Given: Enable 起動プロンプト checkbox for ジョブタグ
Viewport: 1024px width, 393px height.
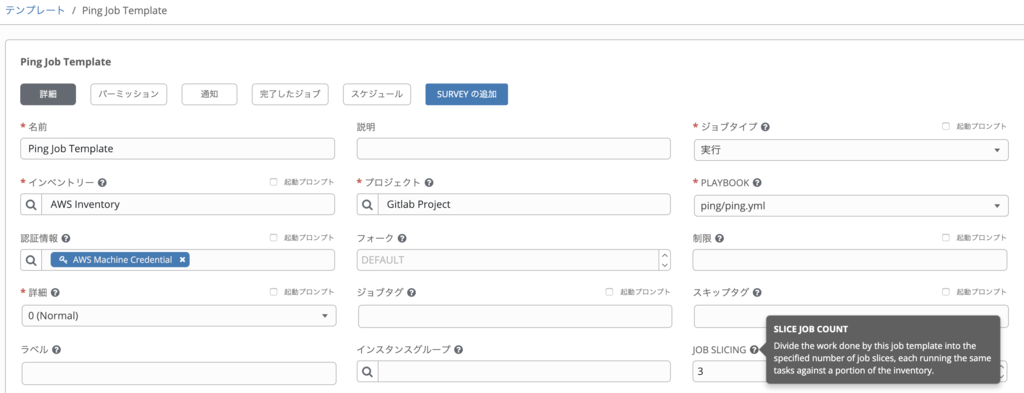Looking at the screenshot, I should 609,292.
